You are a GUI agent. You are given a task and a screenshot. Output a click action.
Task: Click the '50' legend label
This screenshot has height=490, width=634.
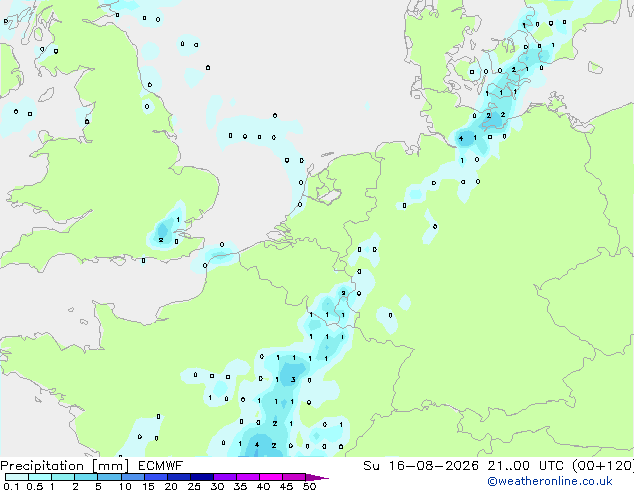(309, 486)
